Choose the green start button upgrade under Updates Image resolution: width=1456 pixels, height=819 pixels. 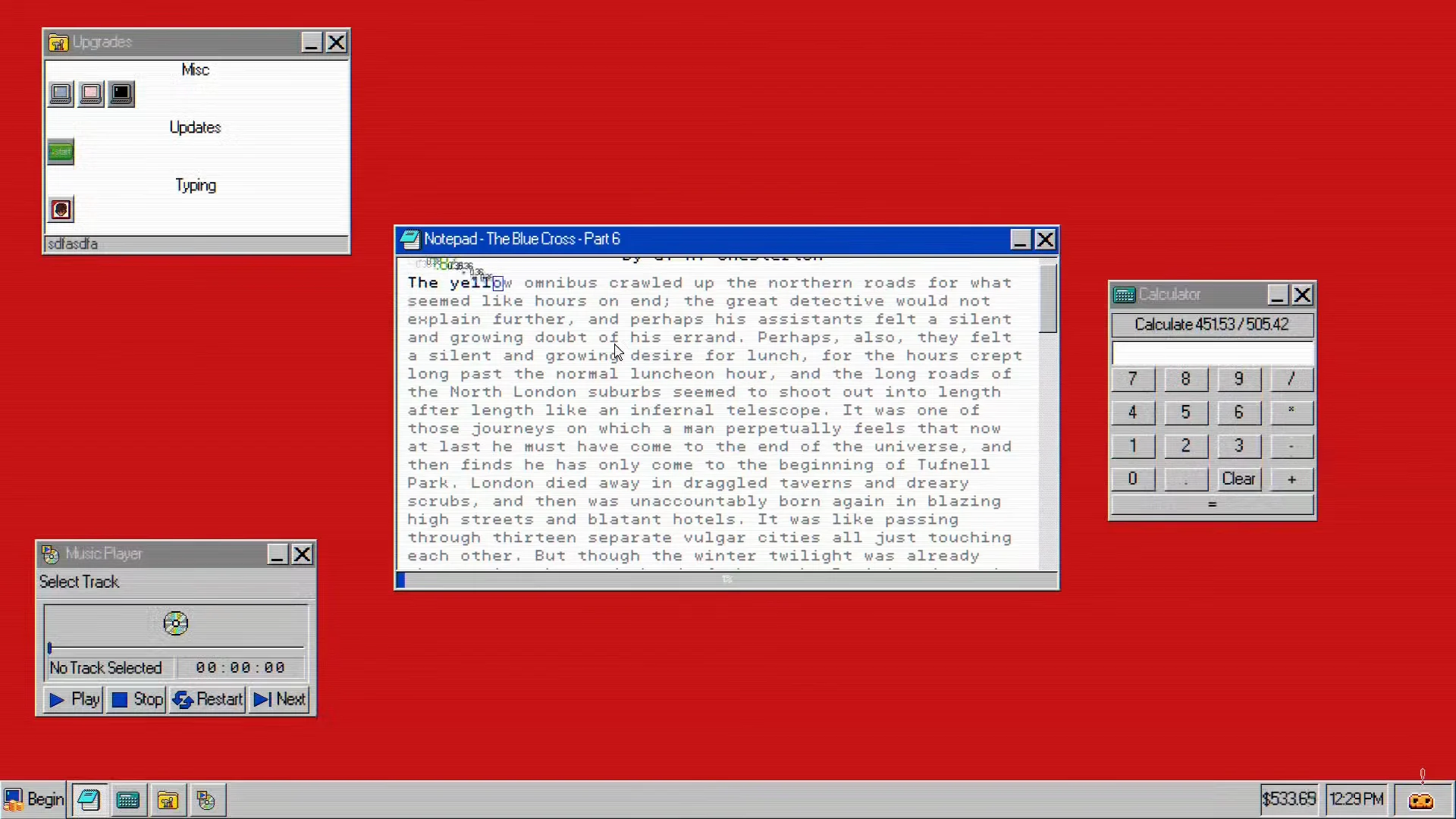(61, 152)
